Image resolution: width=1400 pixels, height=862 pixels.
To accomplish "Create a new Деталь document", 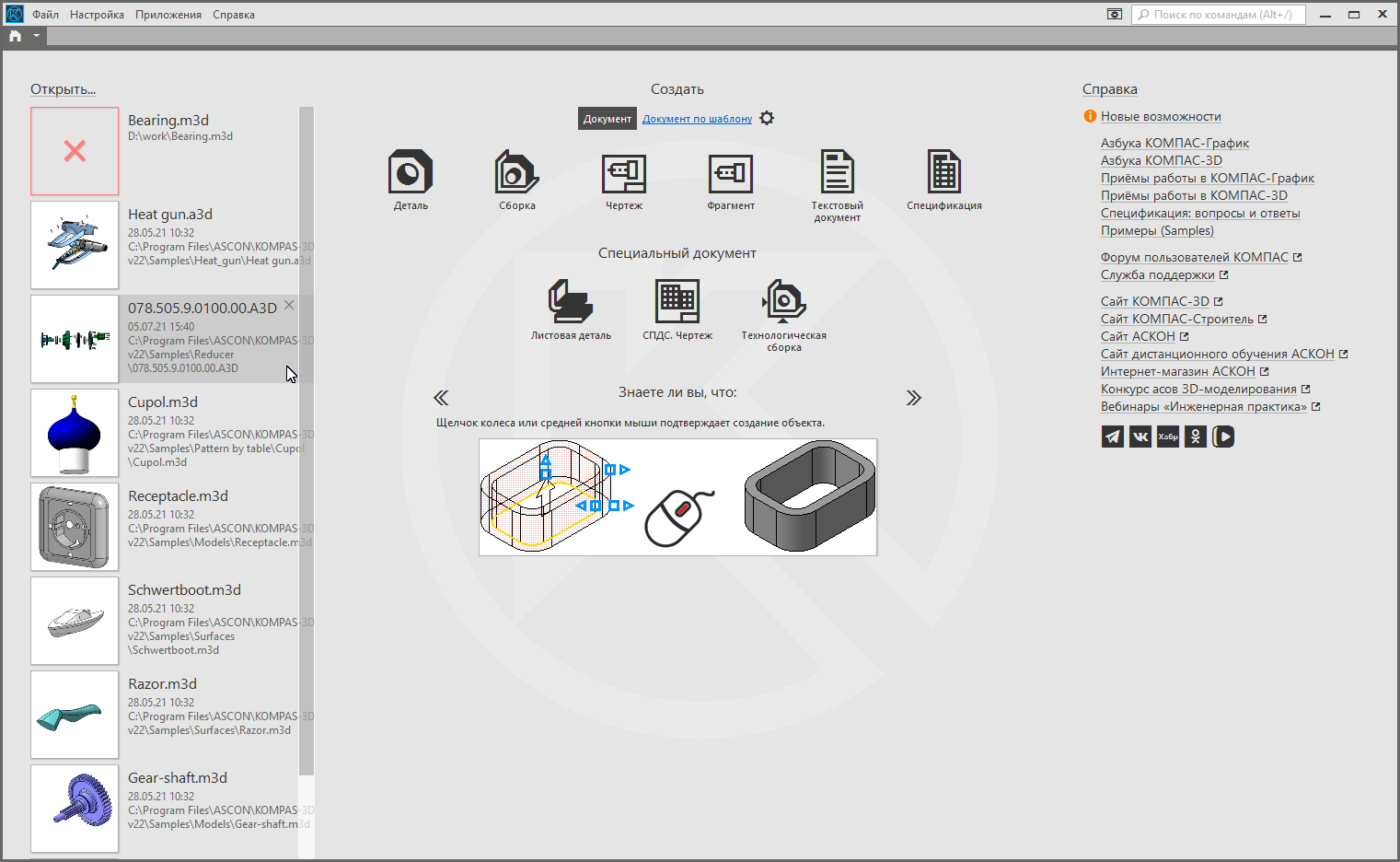I will point(411,174).
